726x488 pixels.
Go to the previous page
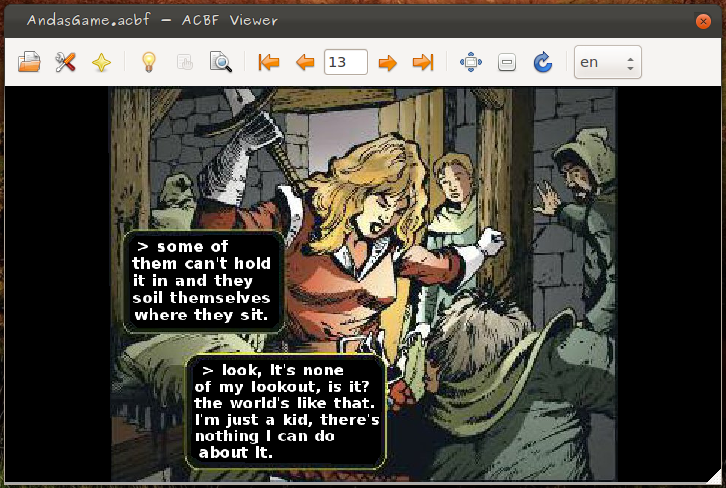305,62
